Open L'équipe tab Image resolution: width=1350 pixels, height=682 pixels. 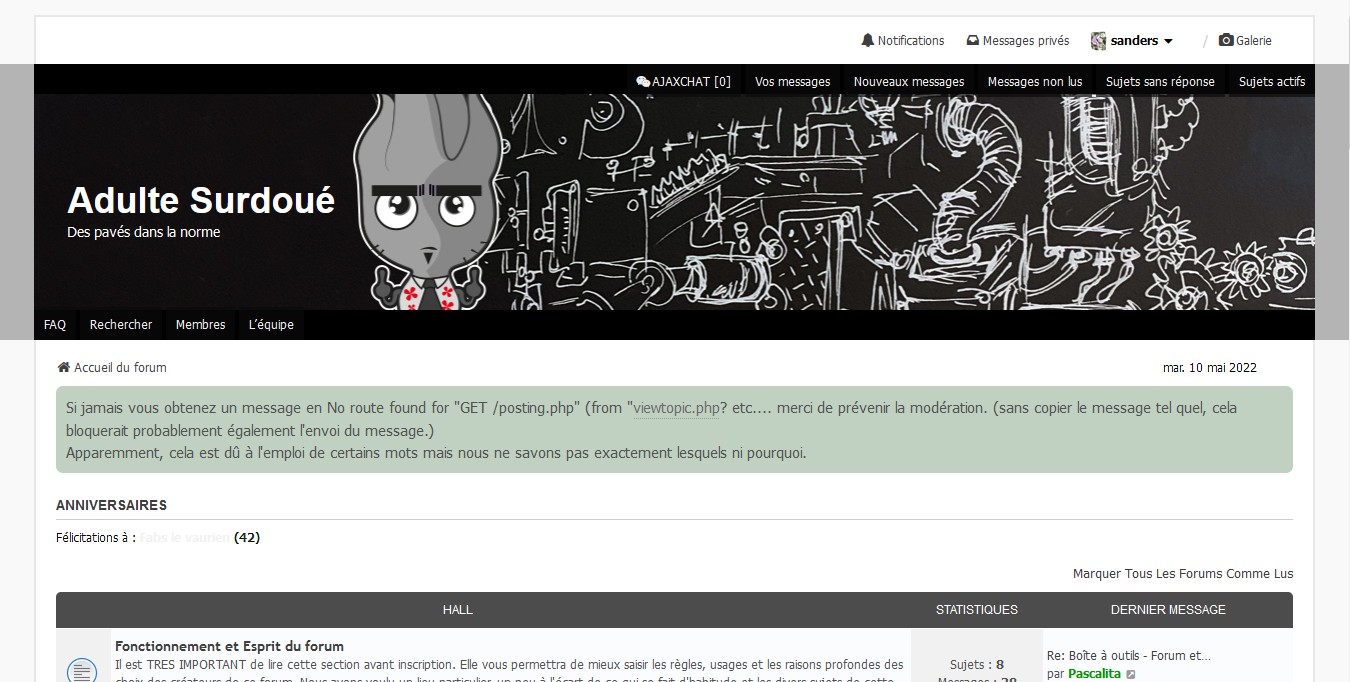271,325
